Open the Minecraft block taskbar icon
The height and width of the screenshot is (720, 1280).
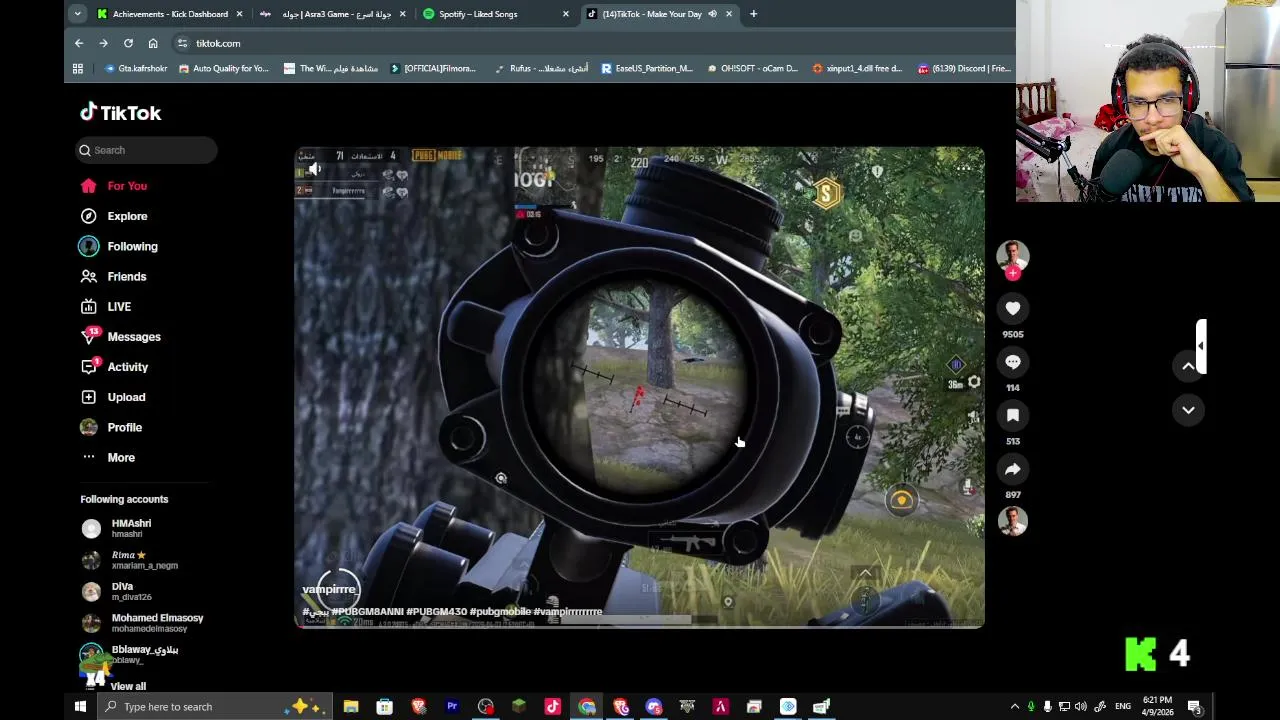(x=519, y=706)
